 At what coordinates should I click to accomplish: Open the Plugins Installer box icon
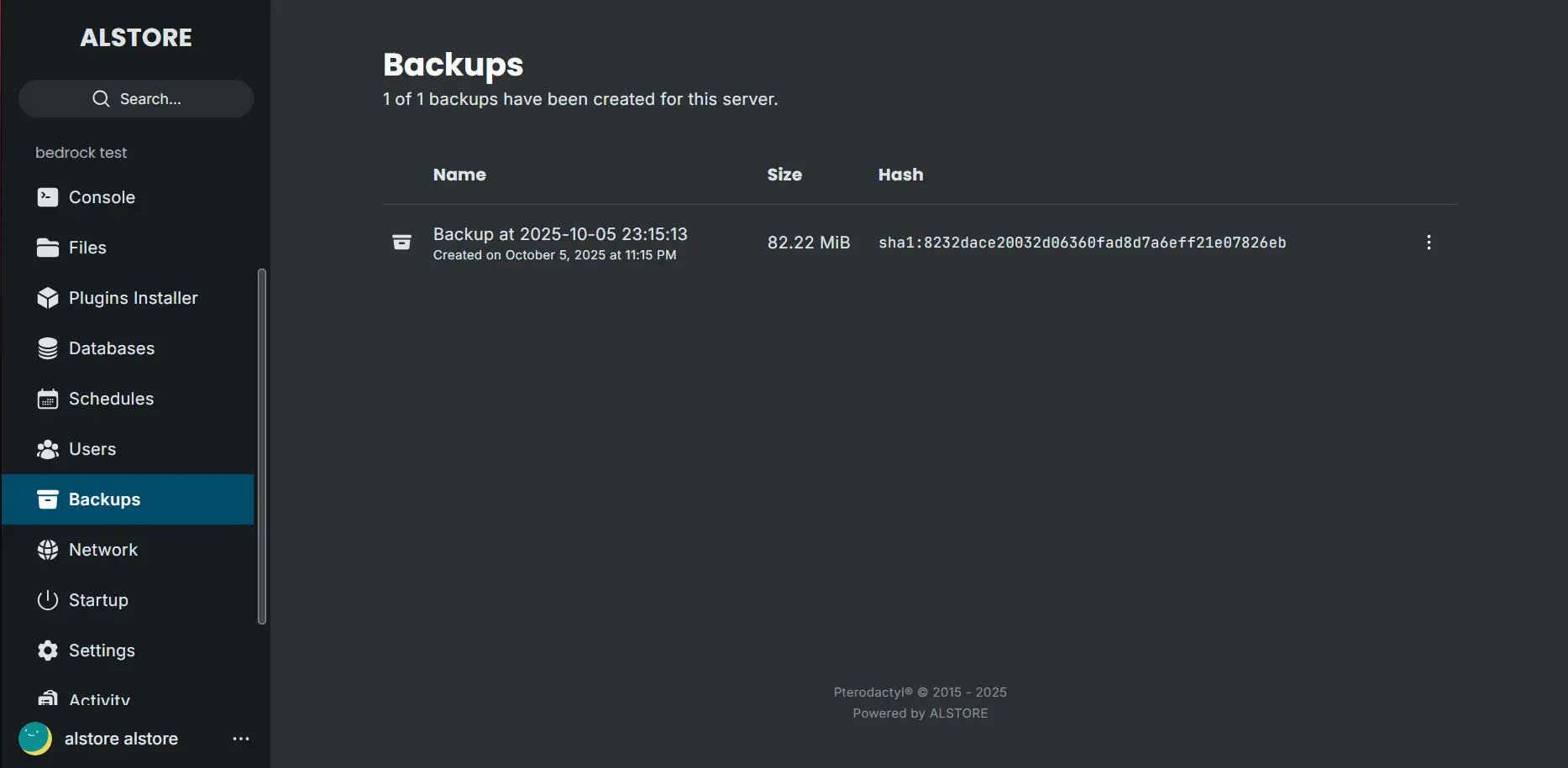[48, 298]
